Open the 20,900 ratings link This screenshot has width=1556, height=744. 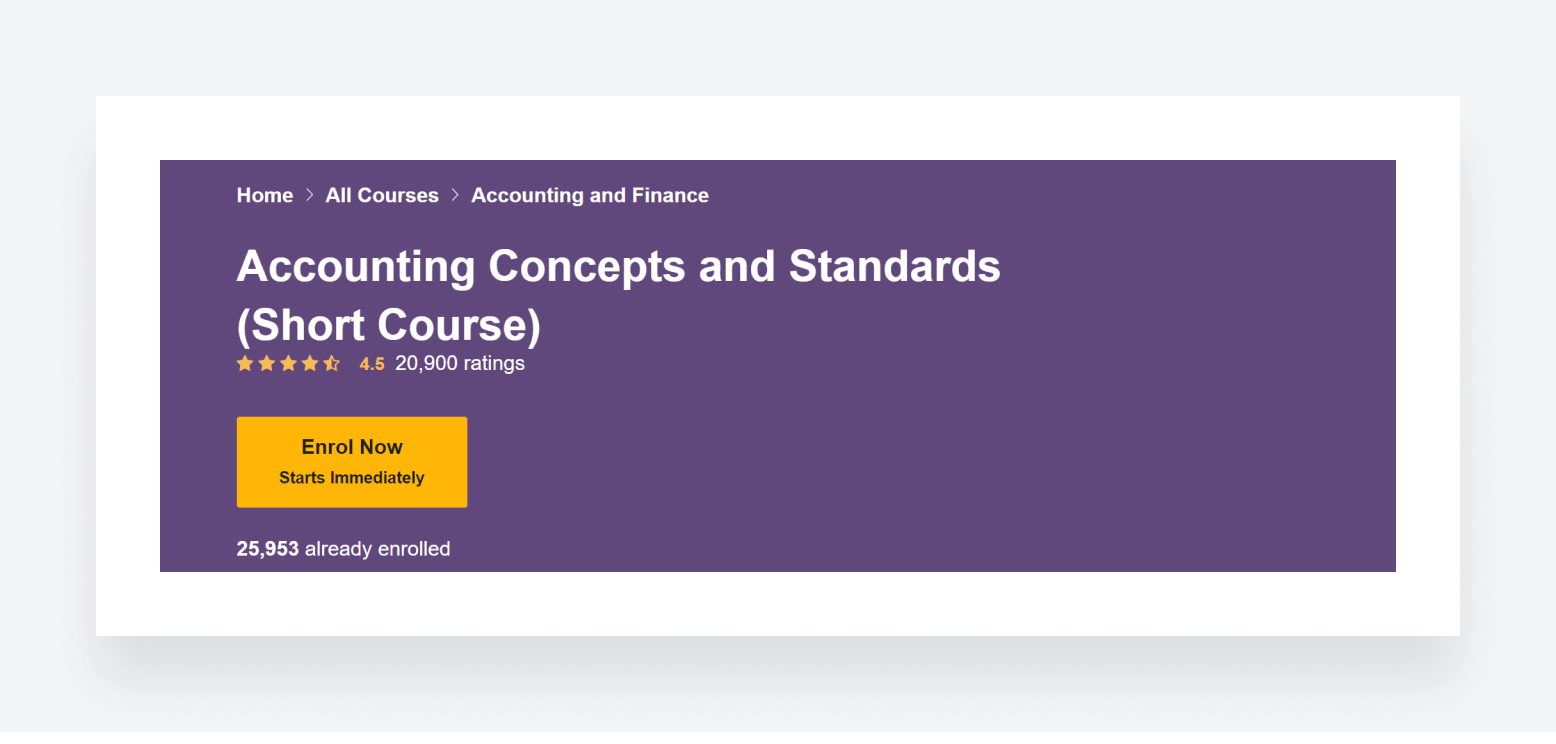[x=460, y=363]
